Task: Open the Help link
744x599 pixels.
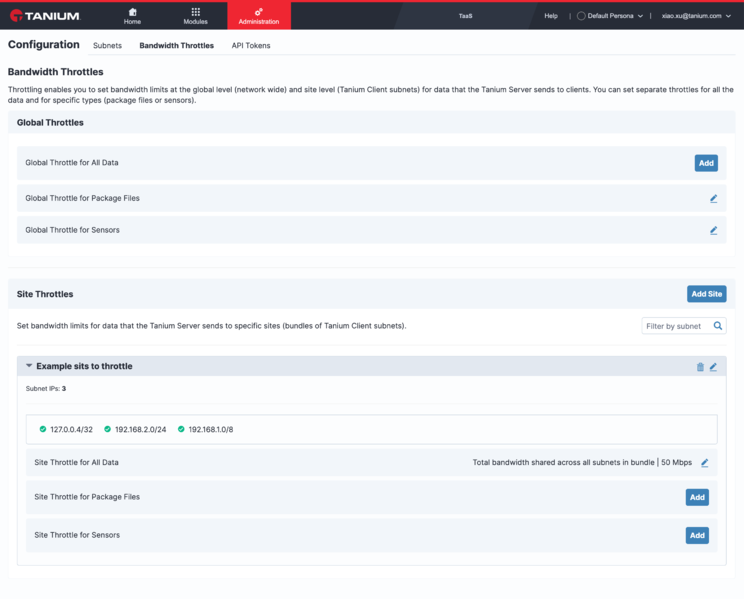Action: tap(550, 16)
